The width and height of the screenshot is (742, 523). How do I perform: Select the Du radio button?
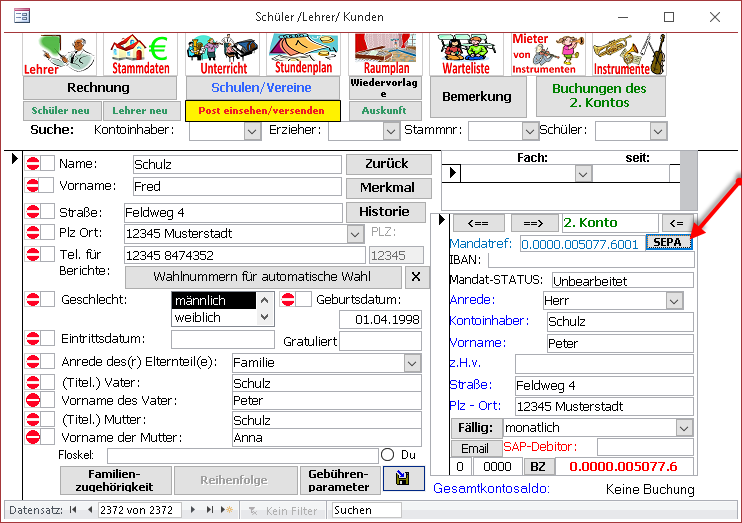[388, 455]
